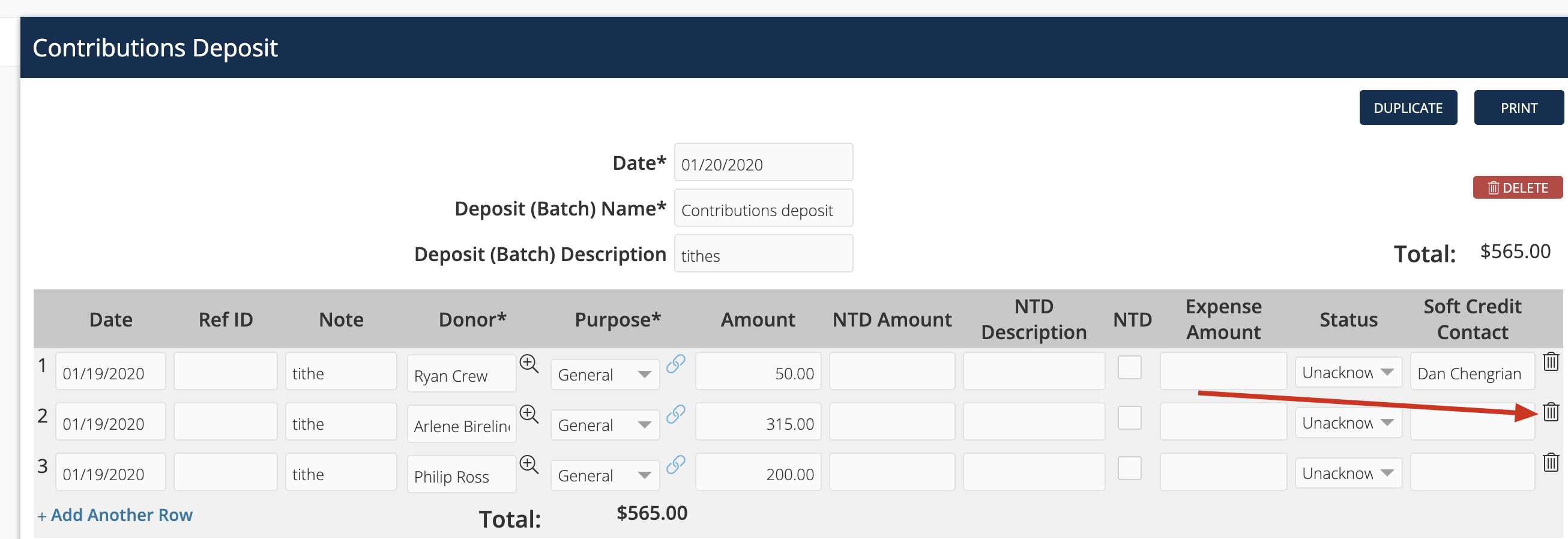Edit the Deposit (Batch) Name field
The height and width of the screenshot is (539, 1568).
pyautogui.click(x=764, y=208)
